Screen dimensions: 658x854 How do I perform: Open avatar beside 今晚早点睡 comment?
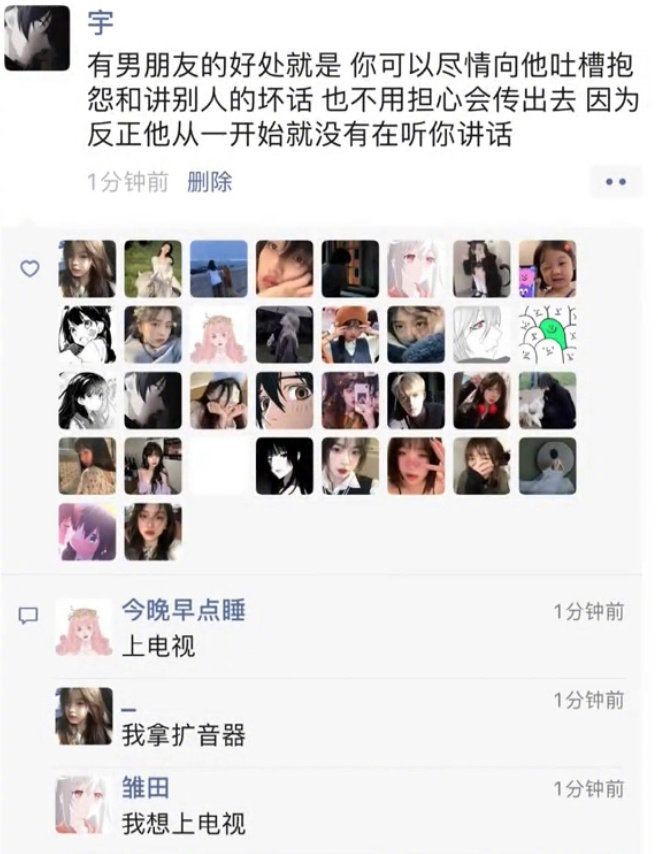[x=84, y=627]
